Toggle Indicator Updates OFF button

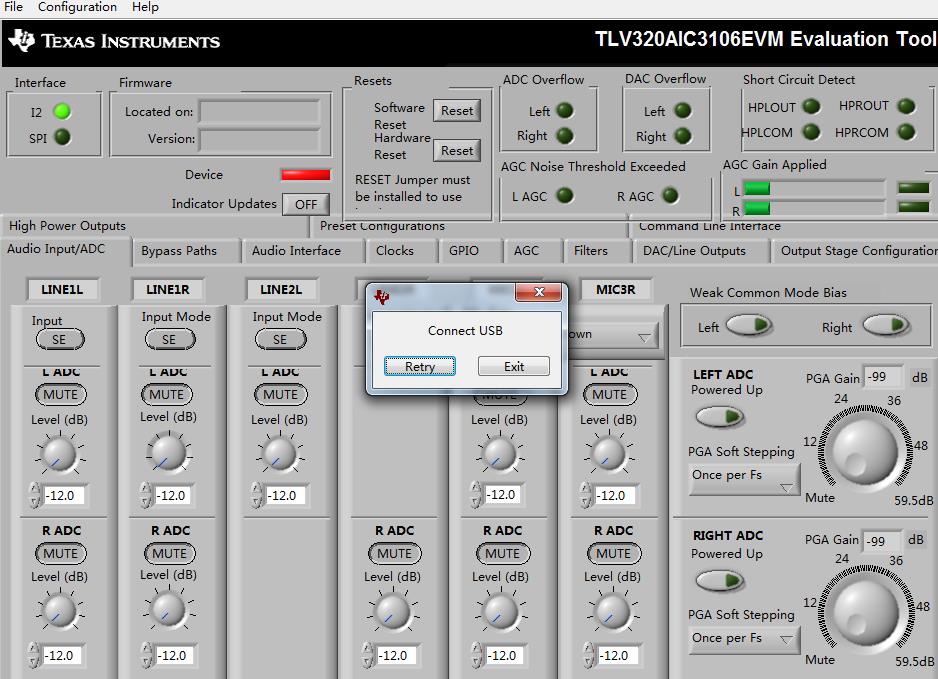click(306, 204)
